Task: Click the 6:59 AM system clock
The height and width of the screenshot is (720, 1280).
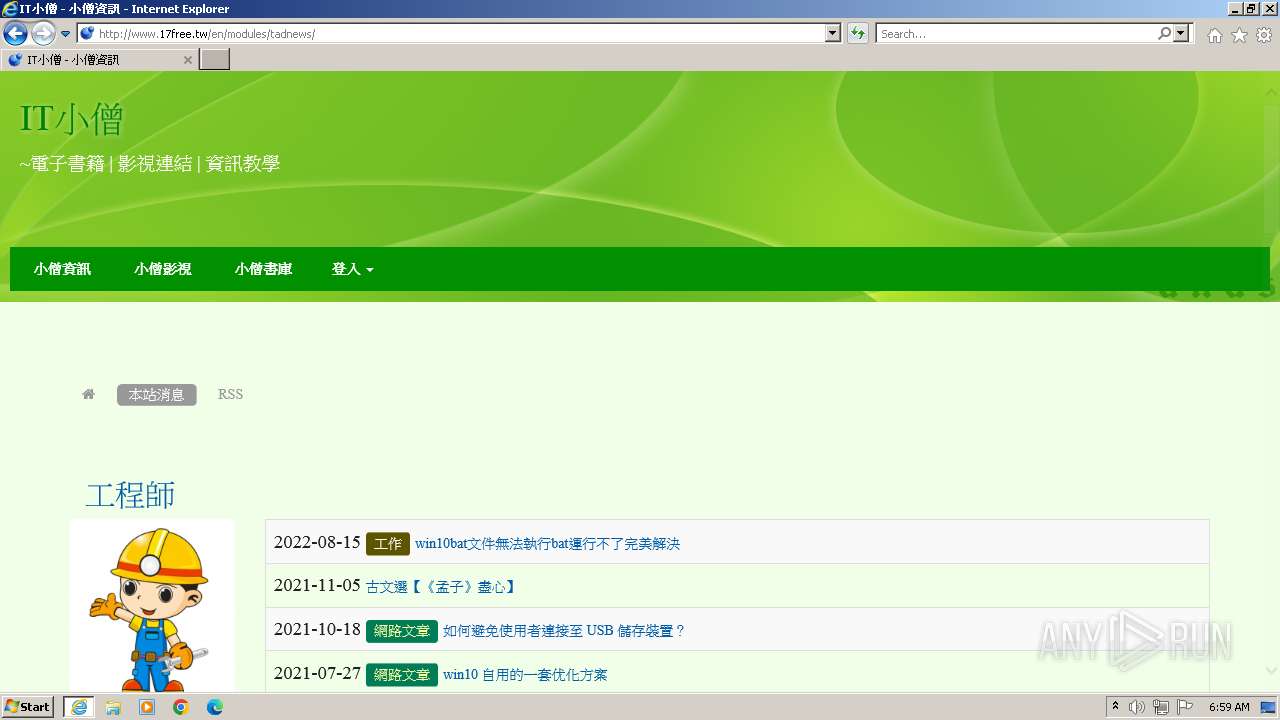Action: pyautogui.click(x=1229, y=707)
